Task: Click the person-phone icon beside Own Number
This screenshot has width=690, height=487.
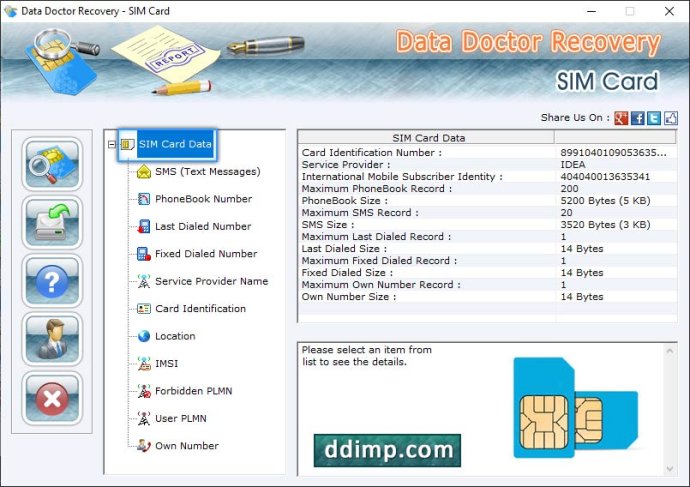Action: coord(144,446)
